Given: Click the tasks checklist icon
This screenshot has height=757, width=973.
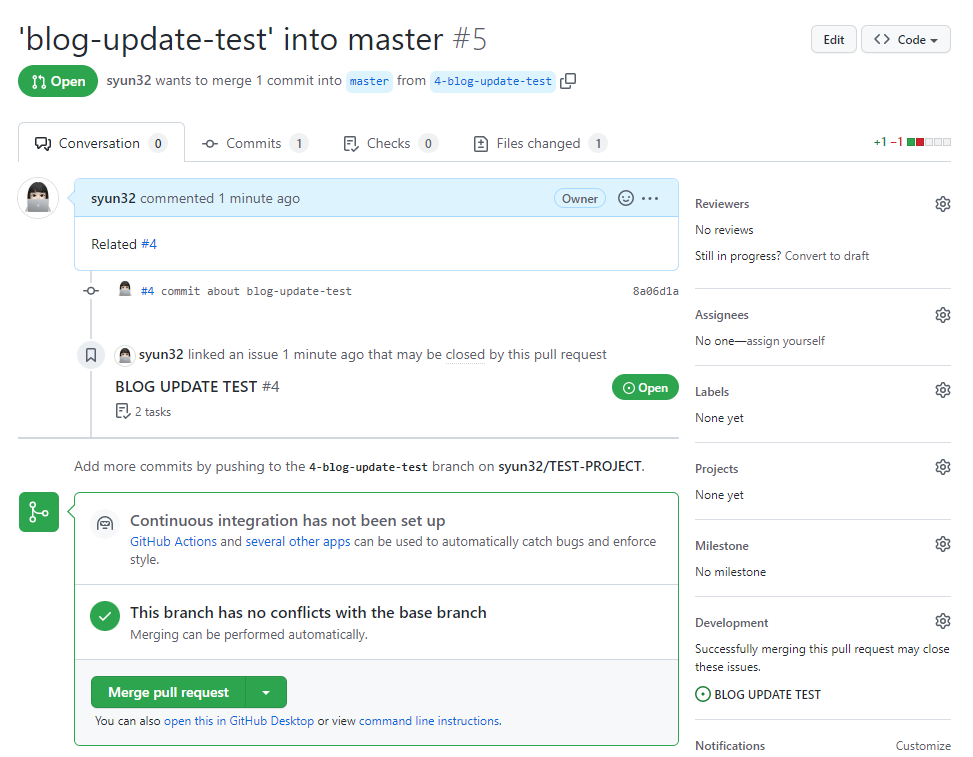Looking at the screenshot, I should [122, 411].
